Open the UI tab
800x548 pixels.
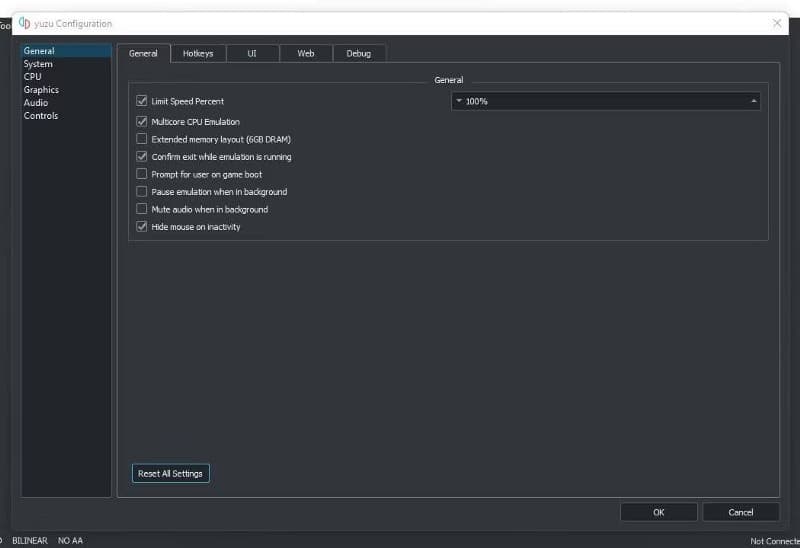pyautogui.click(x=252, y=54)
